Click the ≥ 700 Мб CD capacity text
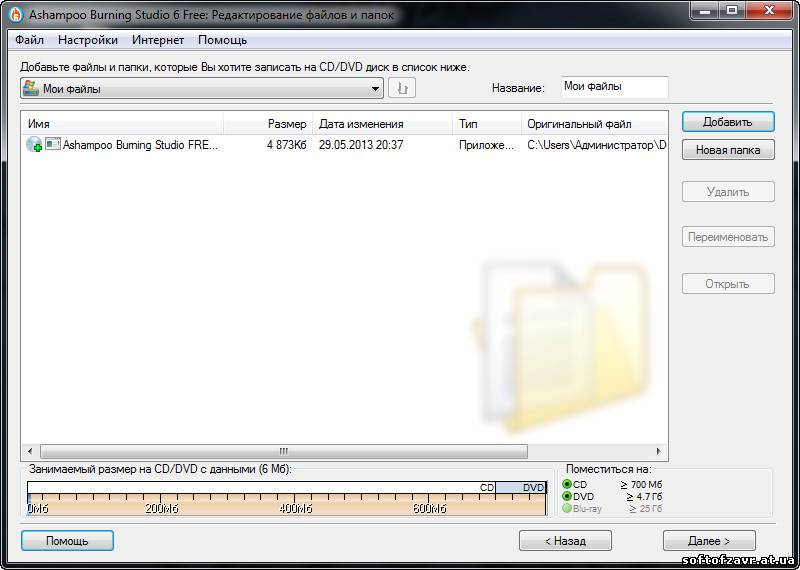The image size is (800, 570). click(x=641, y=484)
